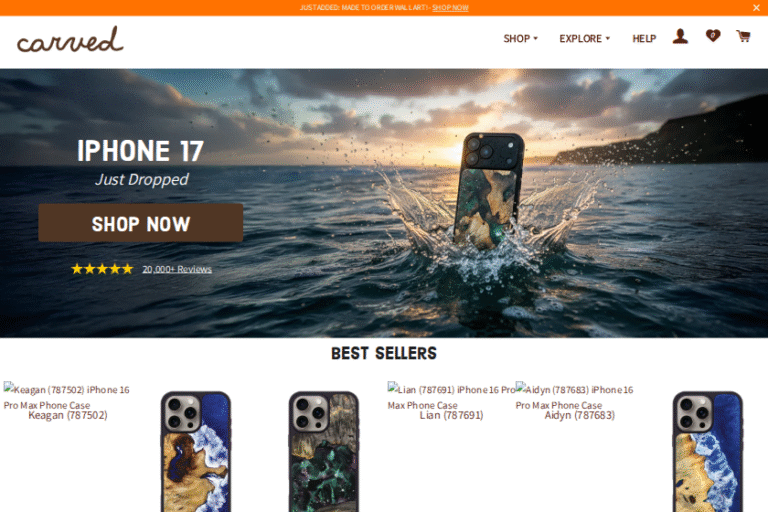This screenshot has height=512, width=768.
Task: Open the 20,000+ Reviews link
Action: tap(177, 269)
